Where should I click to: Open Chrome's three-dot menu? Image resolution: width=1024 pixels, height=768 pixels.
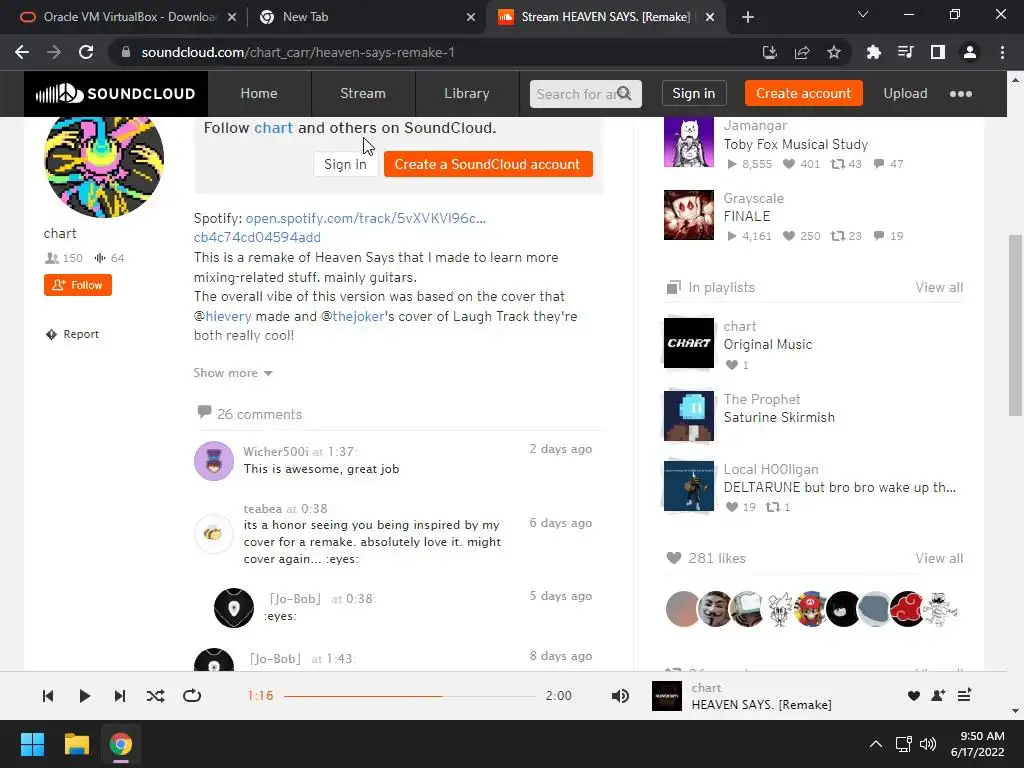(x=1002, y=52)
